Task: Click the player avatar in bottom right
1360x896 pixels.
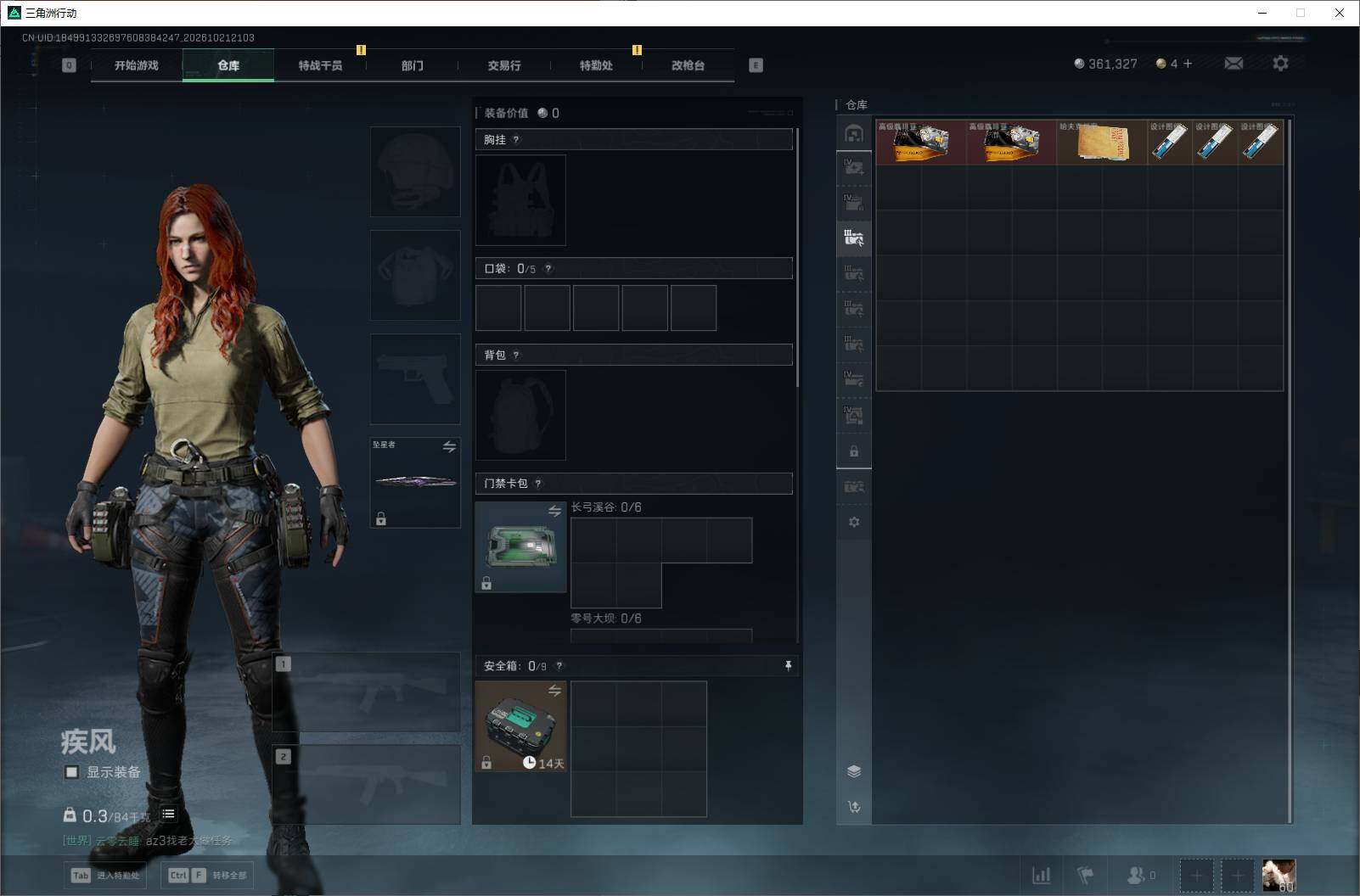Action: coord(1279,876)
